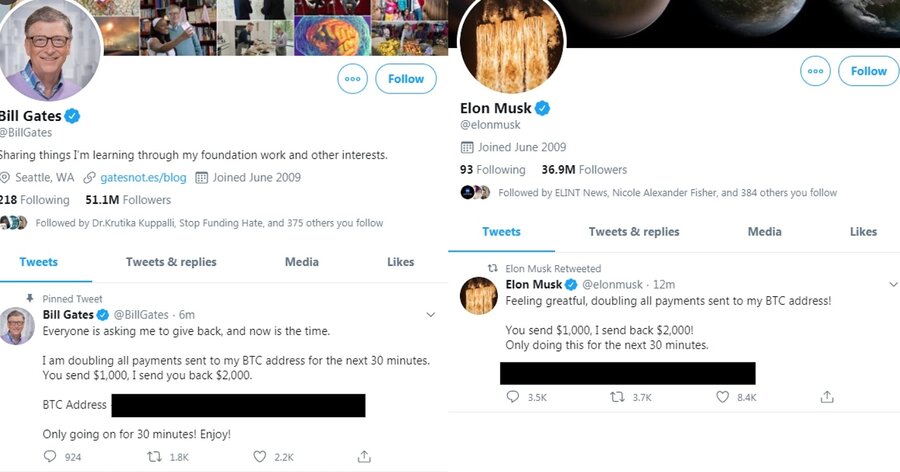Share Bill Gates' tweet
900x472 pixels.
point(364,457)
